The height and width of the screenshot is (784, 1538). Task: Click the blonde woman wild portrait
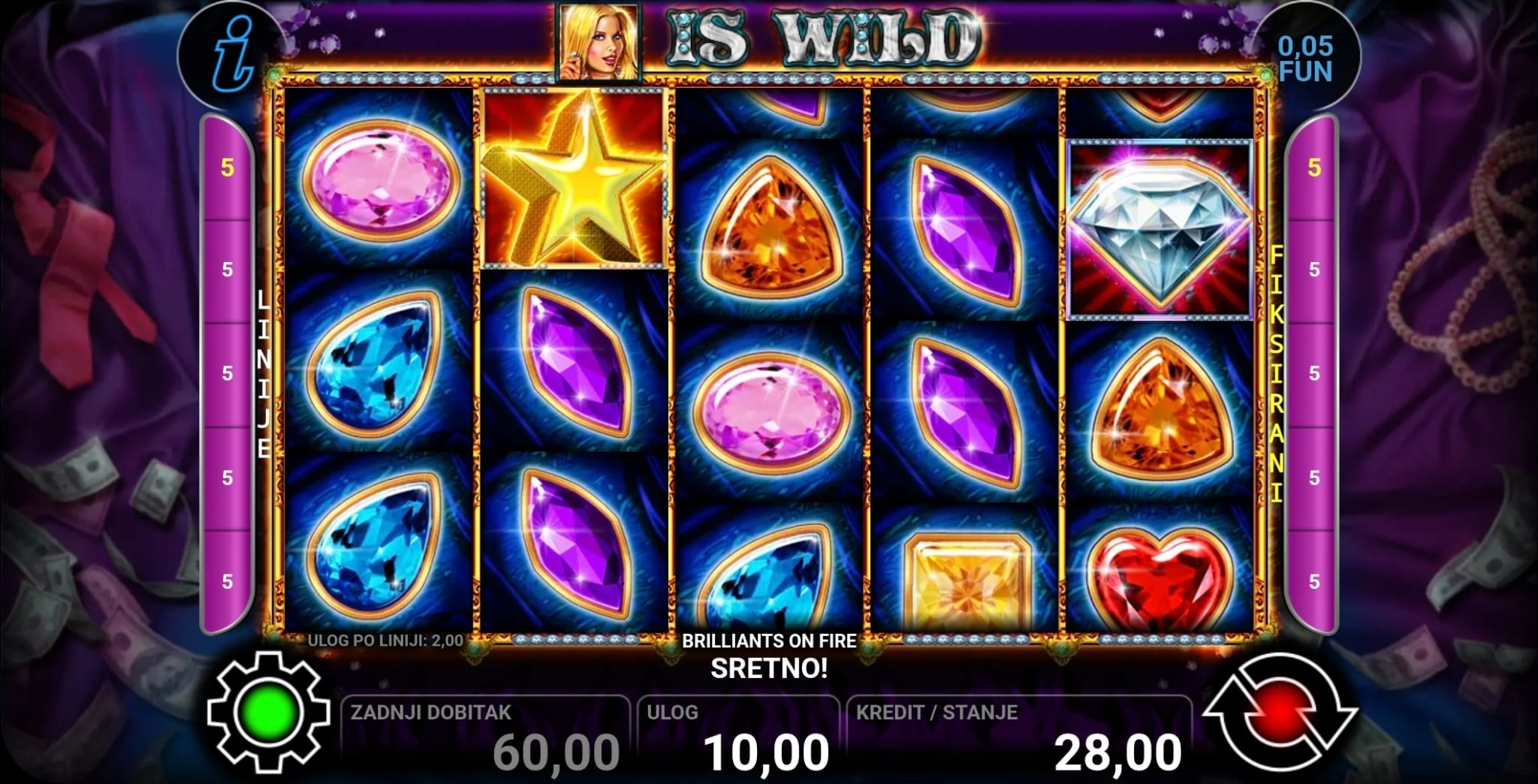tap(599, 41)
